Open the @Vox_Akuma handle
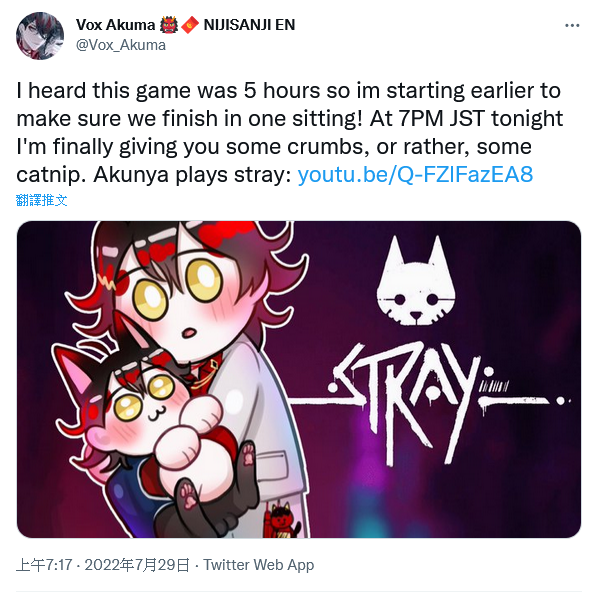This screenshot has height=593, width=598. (x=121, y=45)
